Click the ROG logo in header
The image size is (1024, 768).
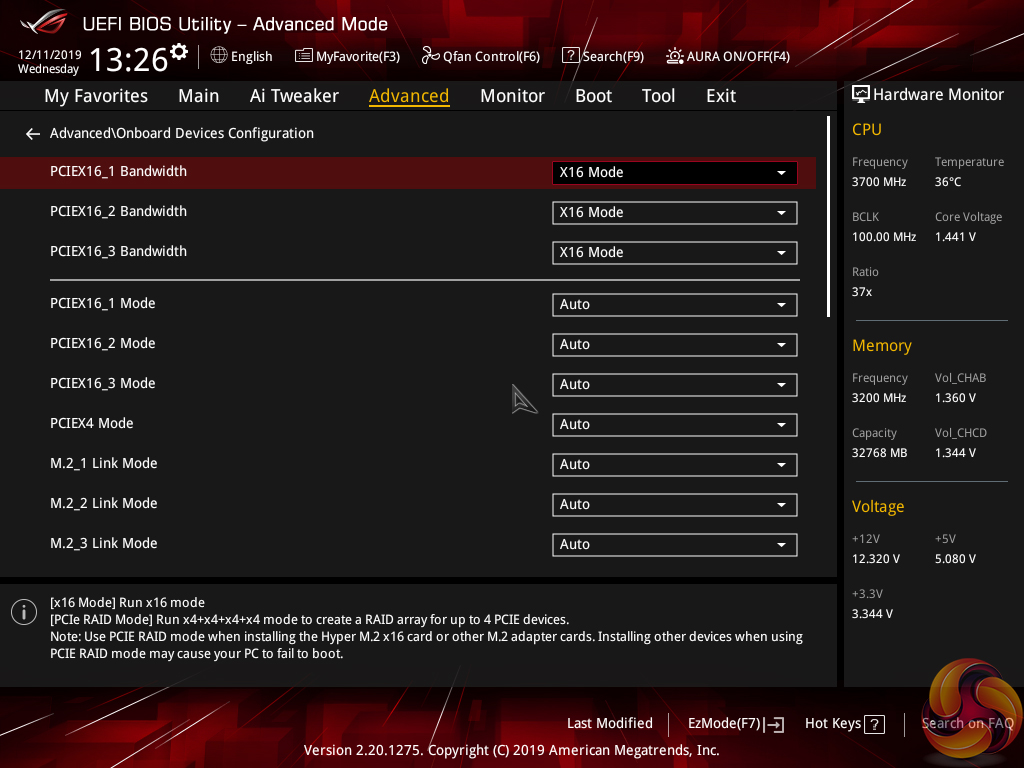[x=44, y=22]
